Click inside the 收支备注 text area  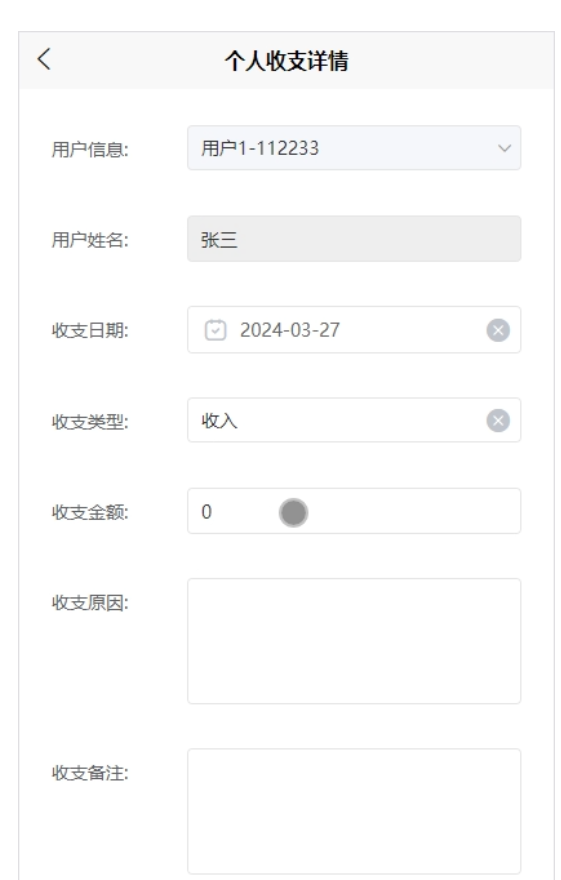coord(354,811)
